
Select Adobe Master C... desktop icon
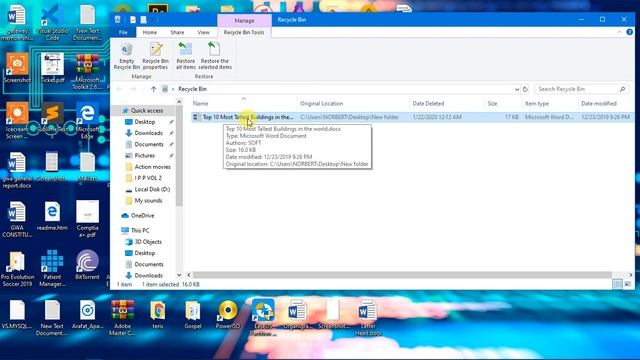122,318
